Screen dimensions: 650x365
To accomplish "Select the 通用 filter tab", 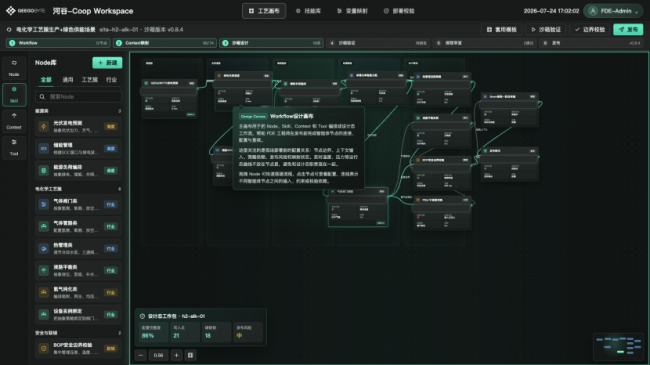I will [68, 80].
